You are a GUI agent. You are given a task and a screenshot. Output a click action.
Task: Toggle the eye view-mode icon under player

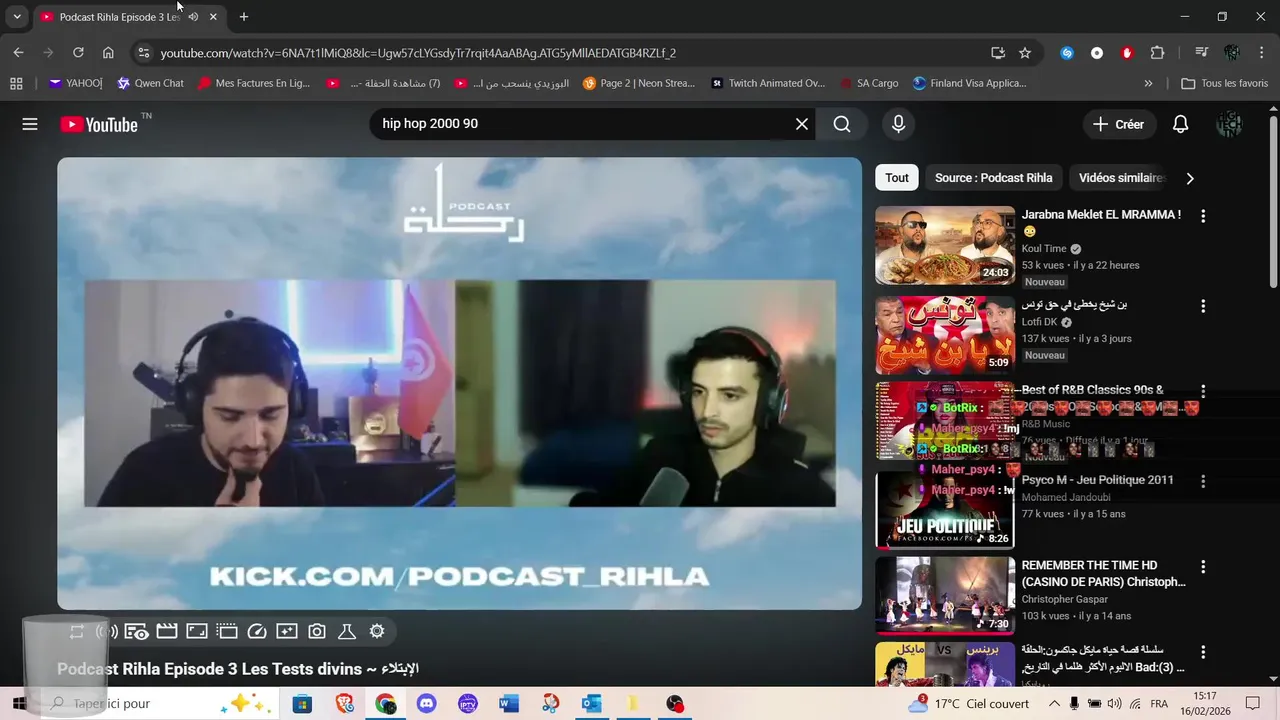click(x=137, y=631)
